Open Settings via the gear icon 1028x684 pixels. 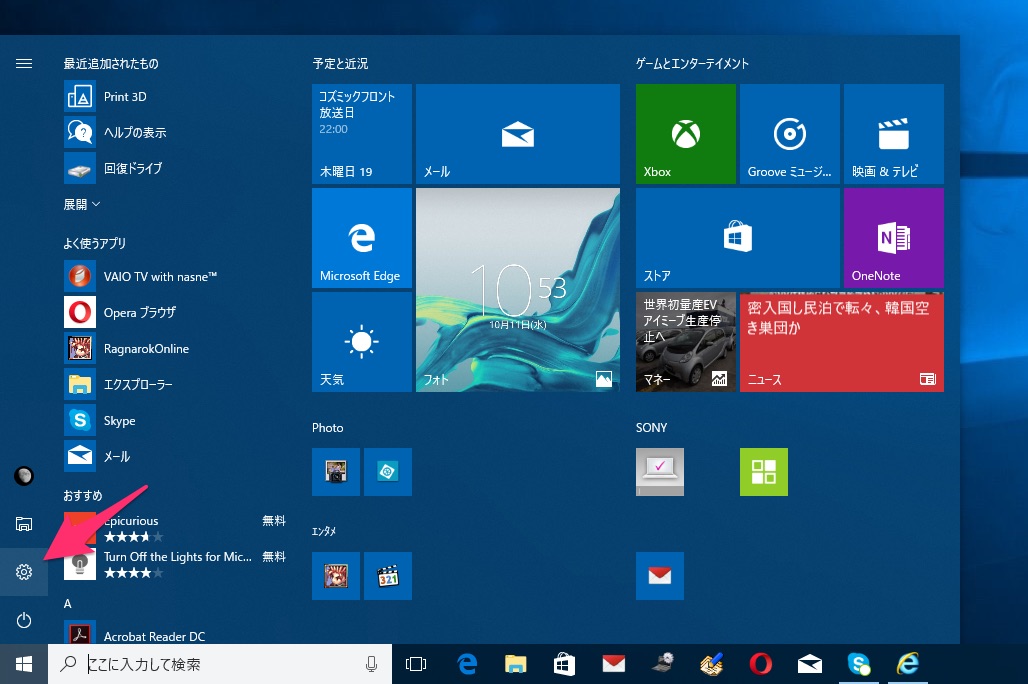click(24, 572)
